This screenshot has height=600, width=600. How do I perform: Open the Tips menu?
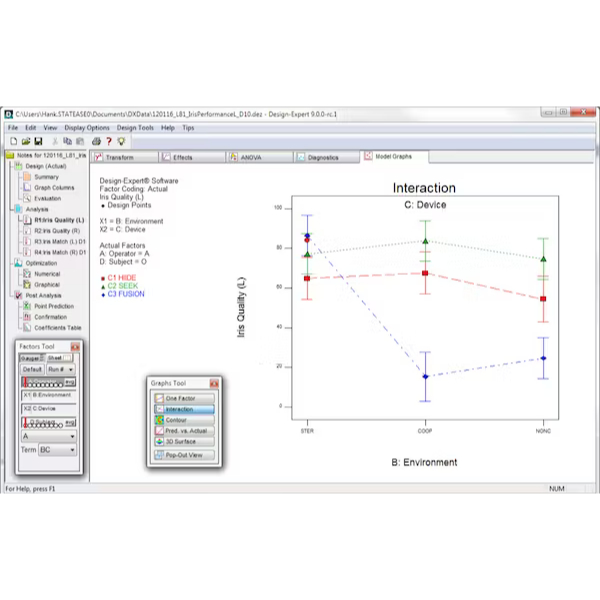(188, 128)
